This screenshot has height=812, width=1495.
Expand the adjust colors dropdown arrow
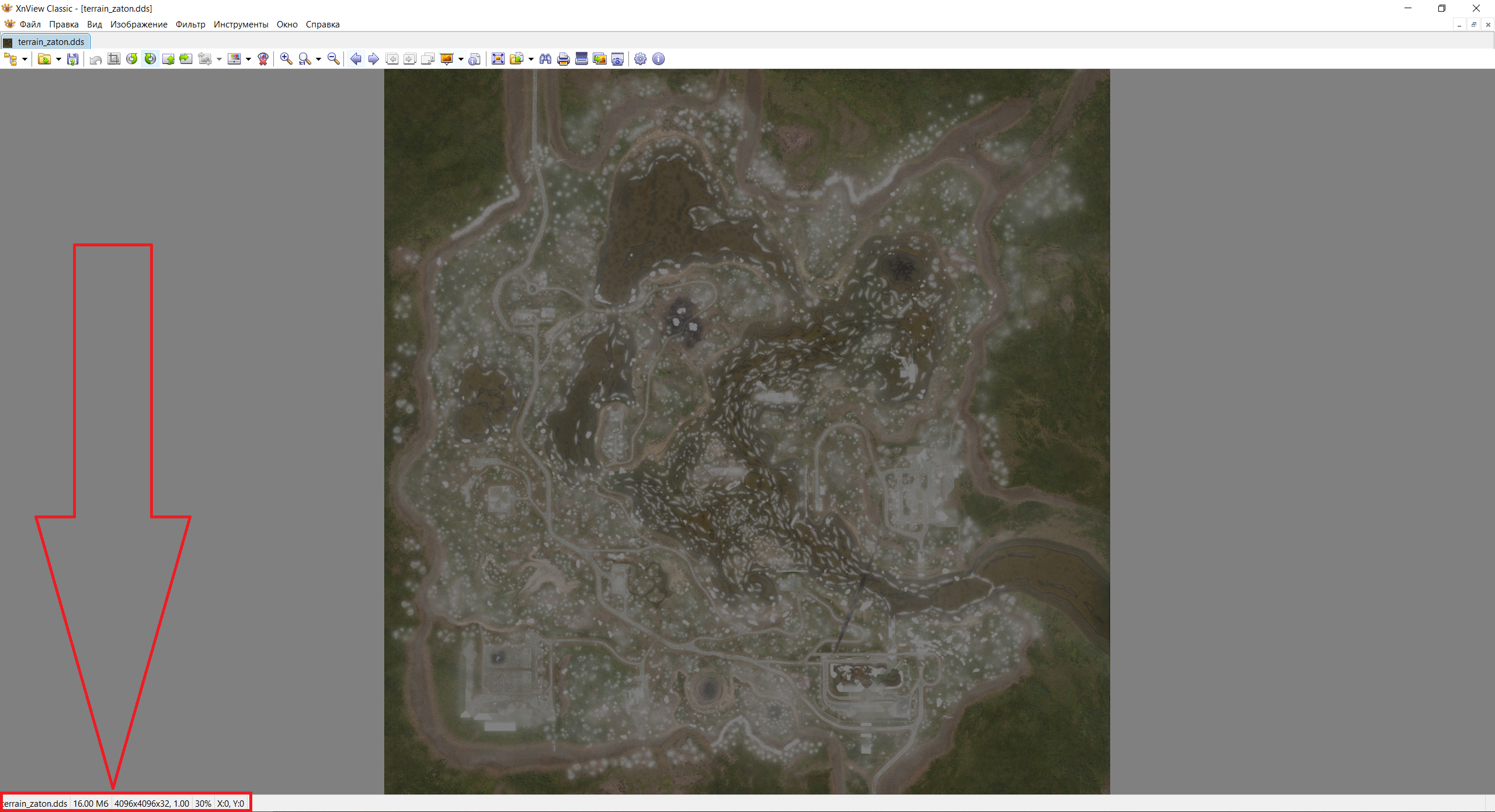248,59
